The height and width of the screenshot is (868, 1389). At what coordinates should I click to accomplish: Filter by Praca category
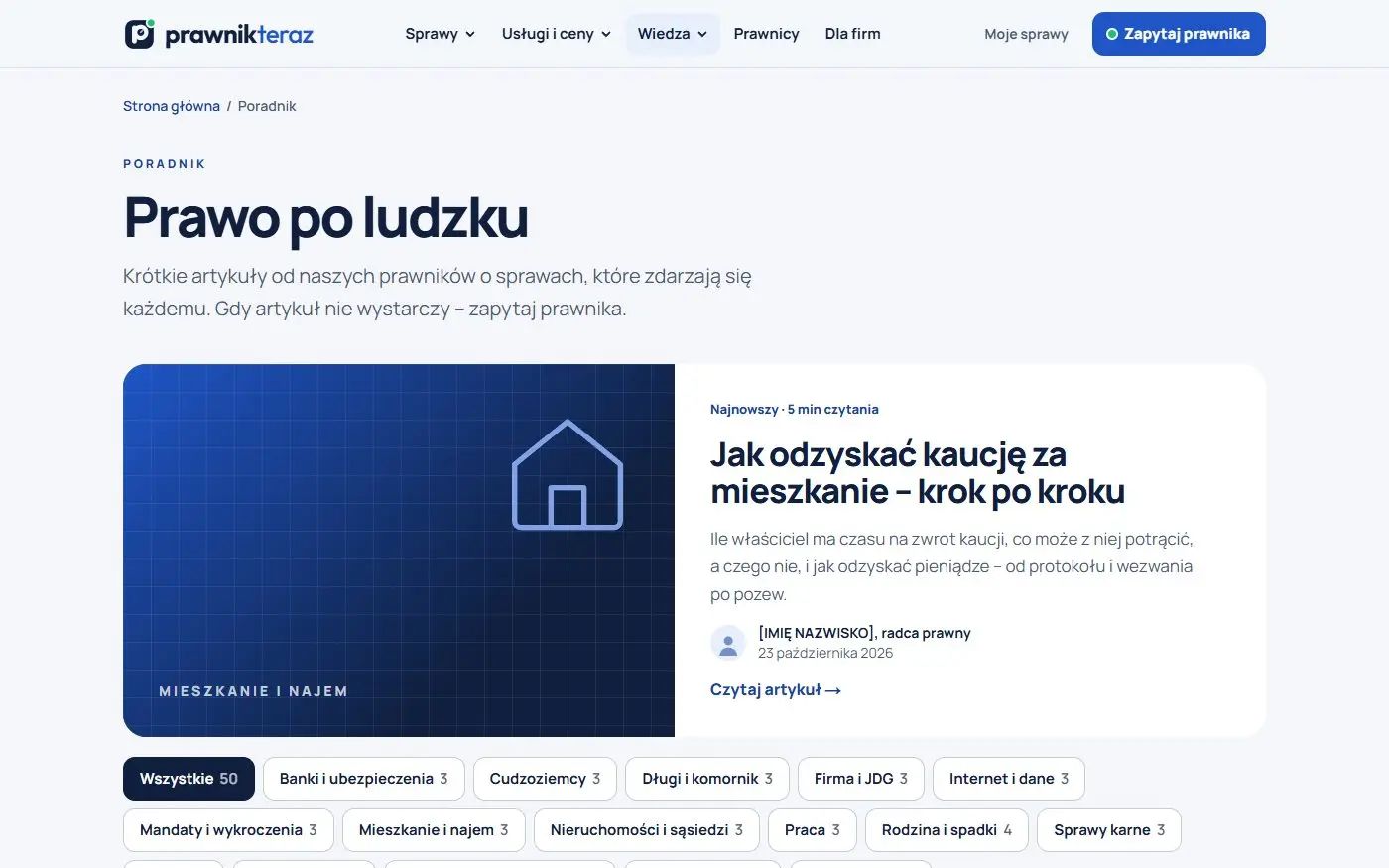pyautogui.click(x=813, y=830)
